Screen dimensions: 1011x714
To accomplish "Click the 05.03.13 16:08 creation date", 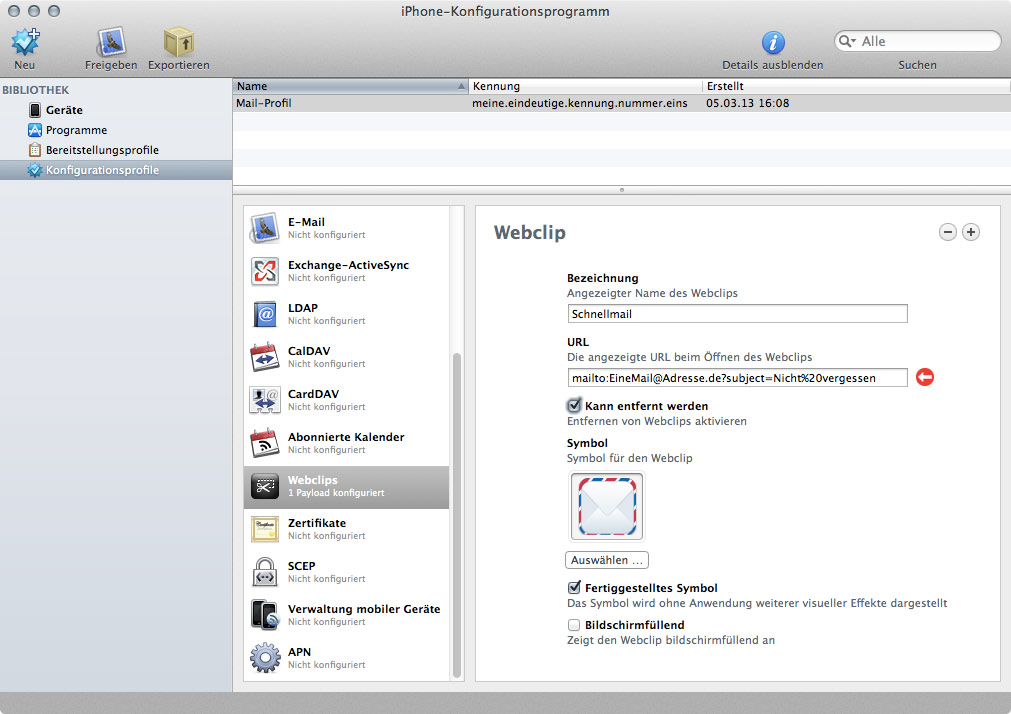I will click(x=747, y=103).
